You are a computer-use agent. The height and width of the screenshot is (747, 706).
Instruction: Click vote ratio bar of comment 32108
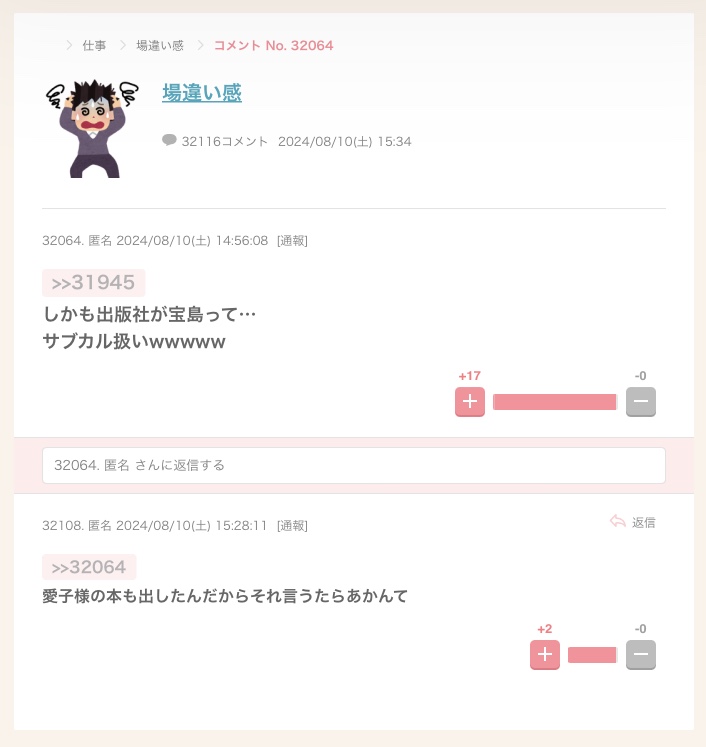(x=593, y=655)
